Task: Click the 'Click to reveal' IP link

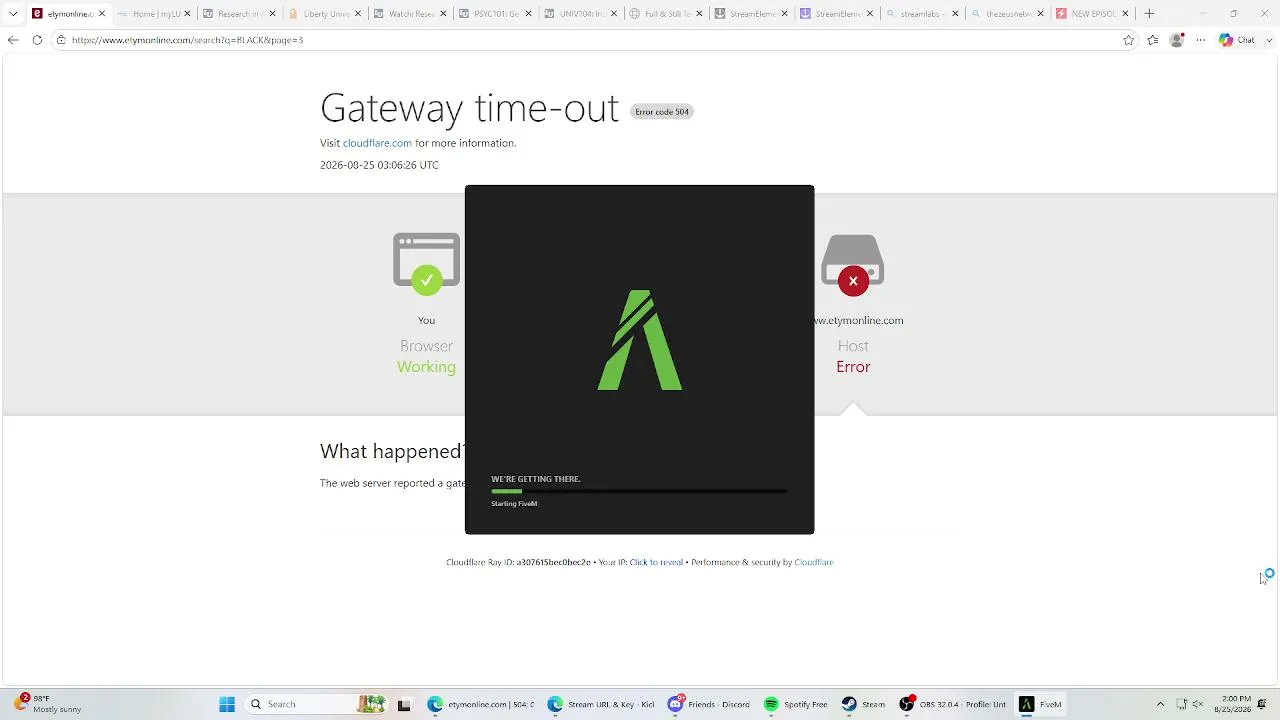Action: point(656,562)
